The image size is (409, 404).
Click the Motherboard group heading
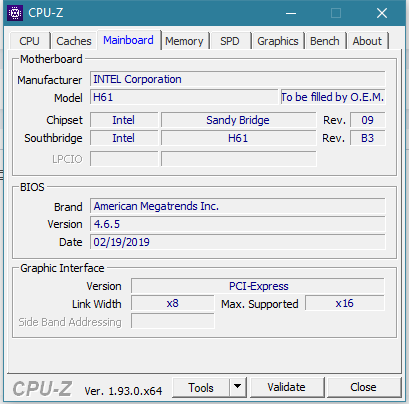(x=51, y=59)
